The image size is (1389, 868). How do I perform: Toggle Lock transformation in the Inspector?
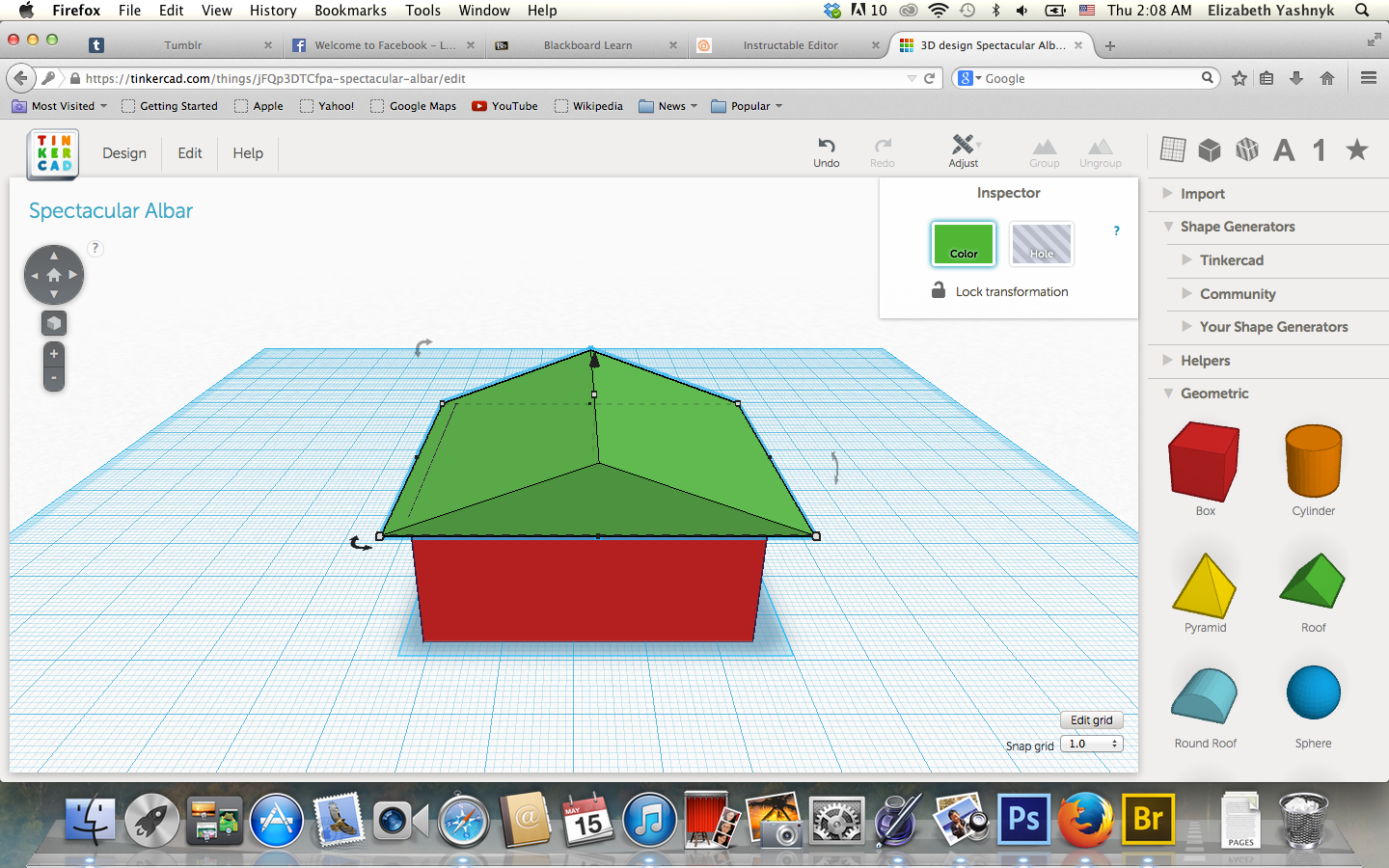(x=999, y=291)
